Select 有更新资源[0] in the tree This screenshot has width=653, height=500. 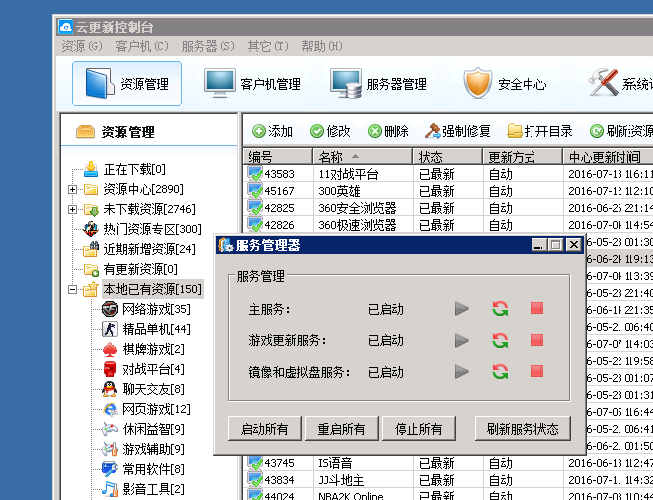[140, 269]
